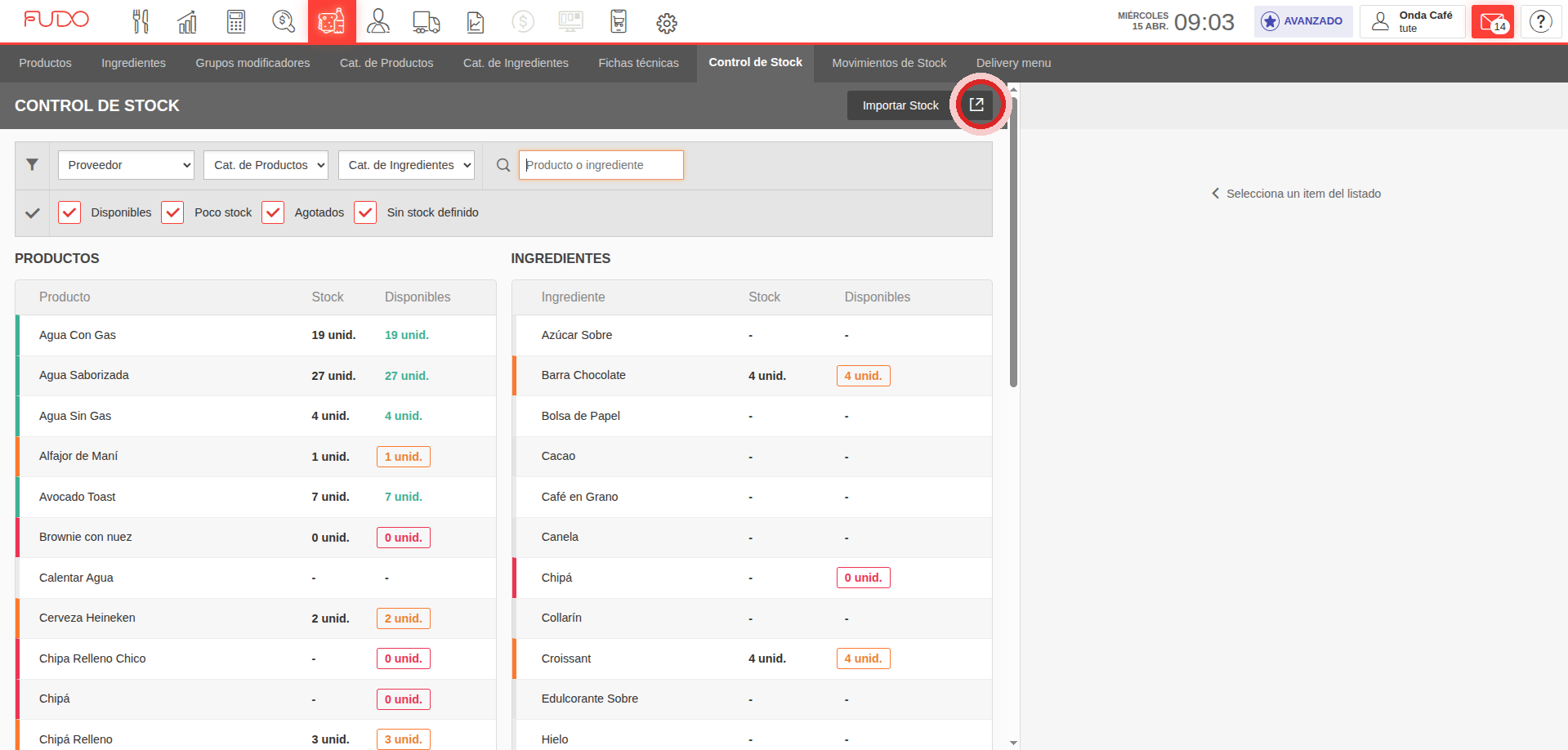Select the Control de Stock tab
Screen dimensions: 1568x750
[x=755, y=63]
